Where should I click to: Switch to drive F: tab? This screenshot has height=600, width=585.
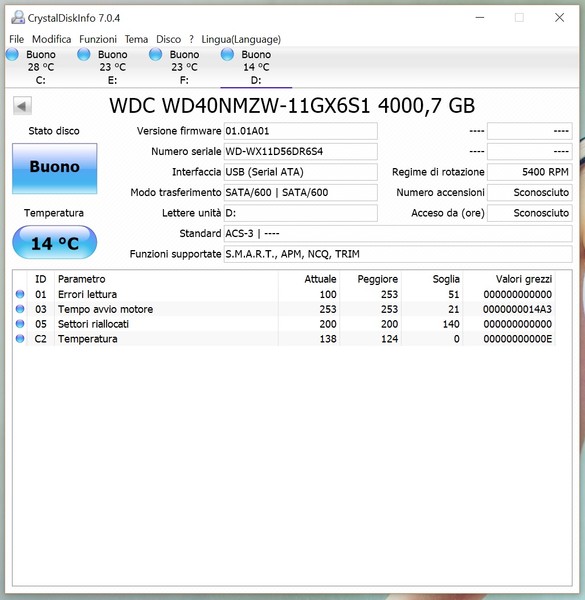tap(184, 67)
